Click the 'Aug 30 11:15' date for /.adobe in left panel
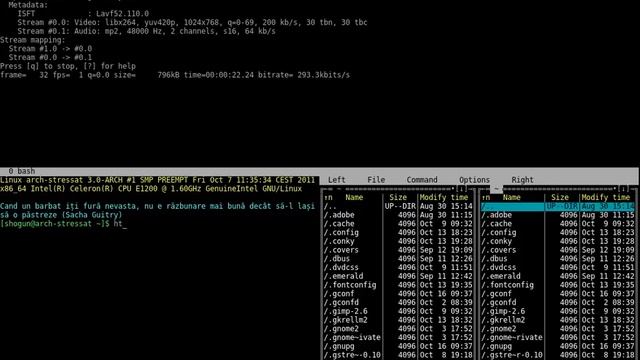 pyautogui.click(x=446, y=215)
